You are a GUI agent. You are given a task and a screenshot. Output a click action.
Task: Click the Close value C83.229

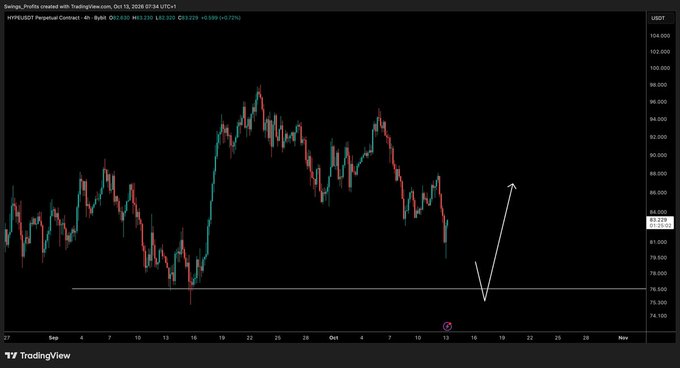pyautogui.click(x=188, y=18)
